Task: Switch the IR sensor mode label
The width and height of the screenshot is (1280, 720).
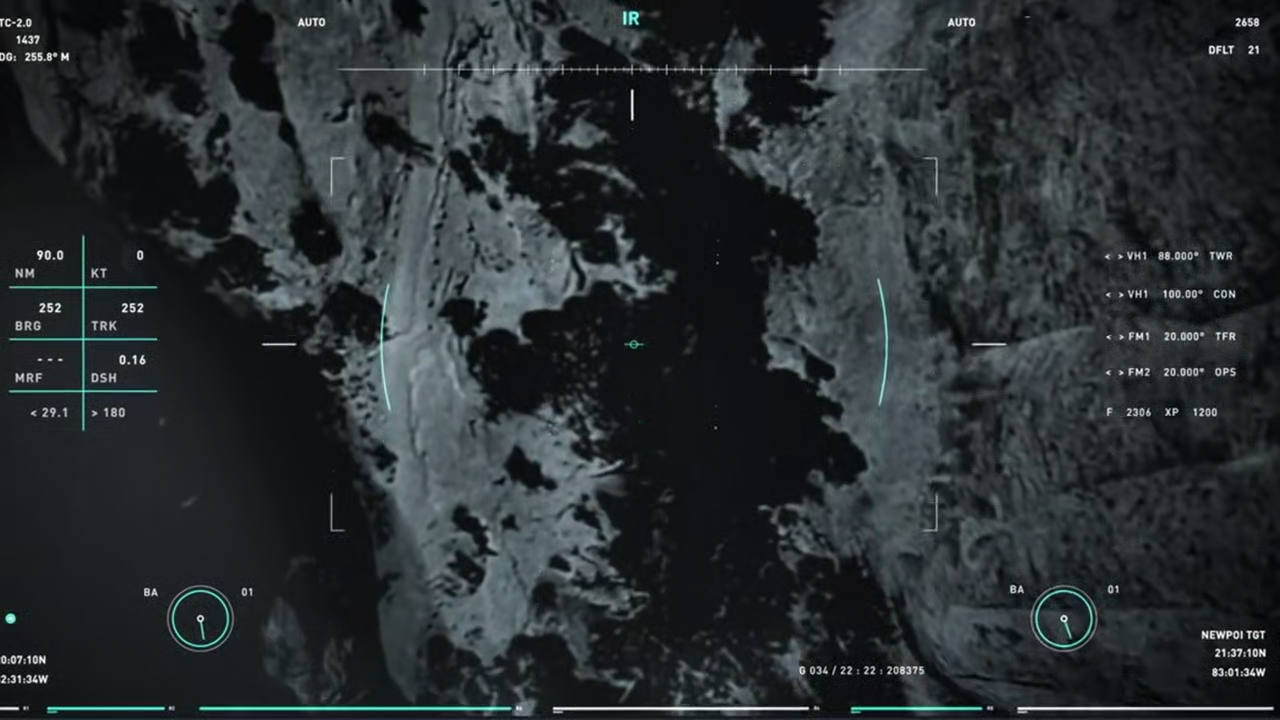Action: pyautogui.click(x=630, y=19)
